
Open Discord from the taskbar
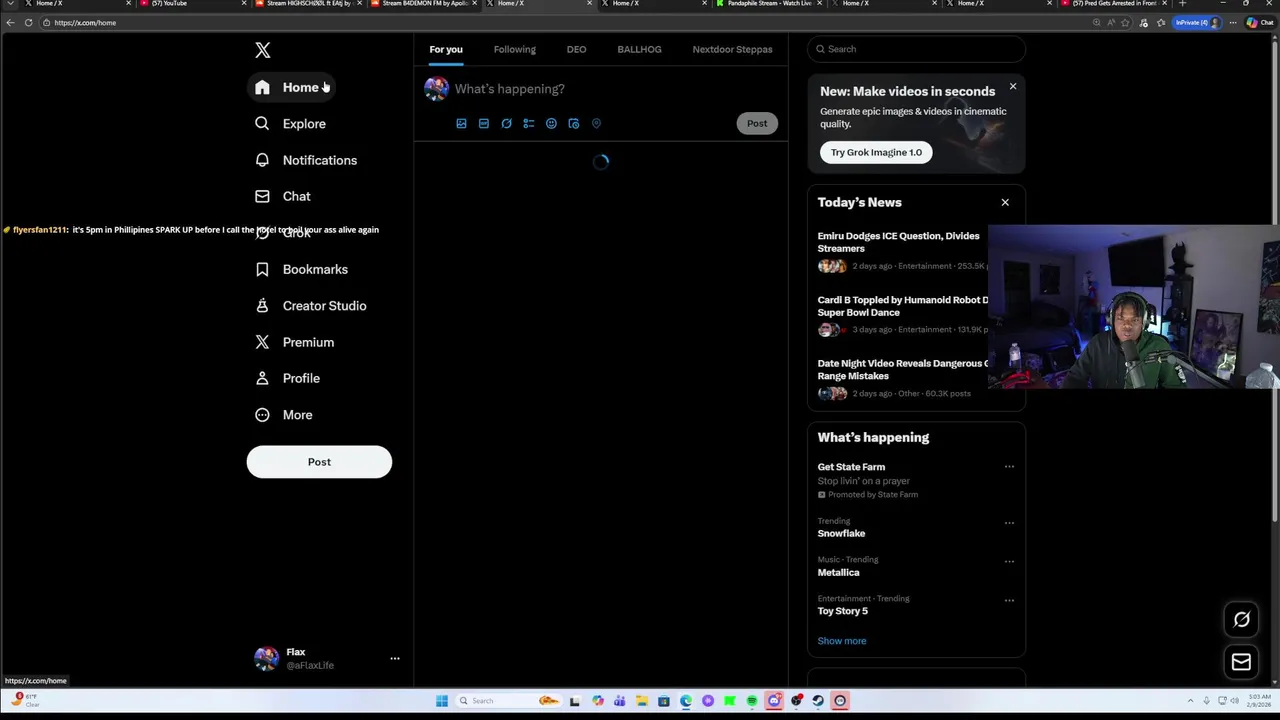pos(774,701)
